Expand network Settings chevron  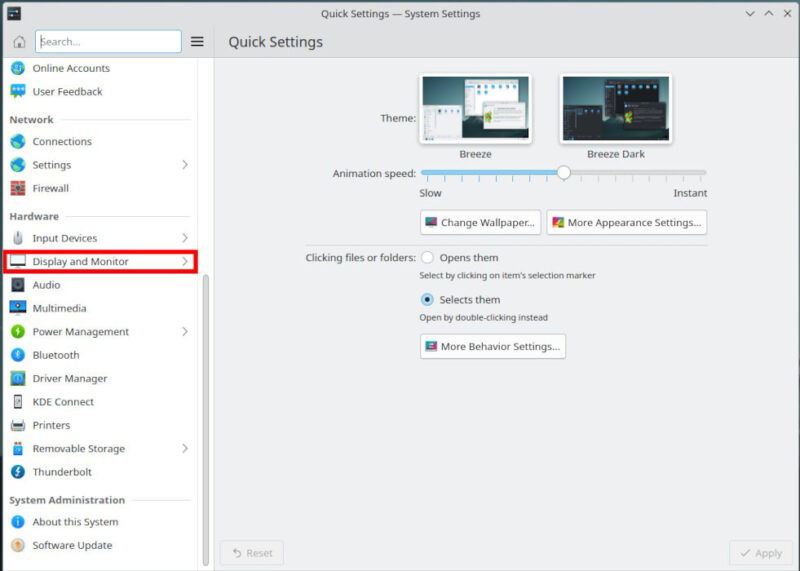185,165
